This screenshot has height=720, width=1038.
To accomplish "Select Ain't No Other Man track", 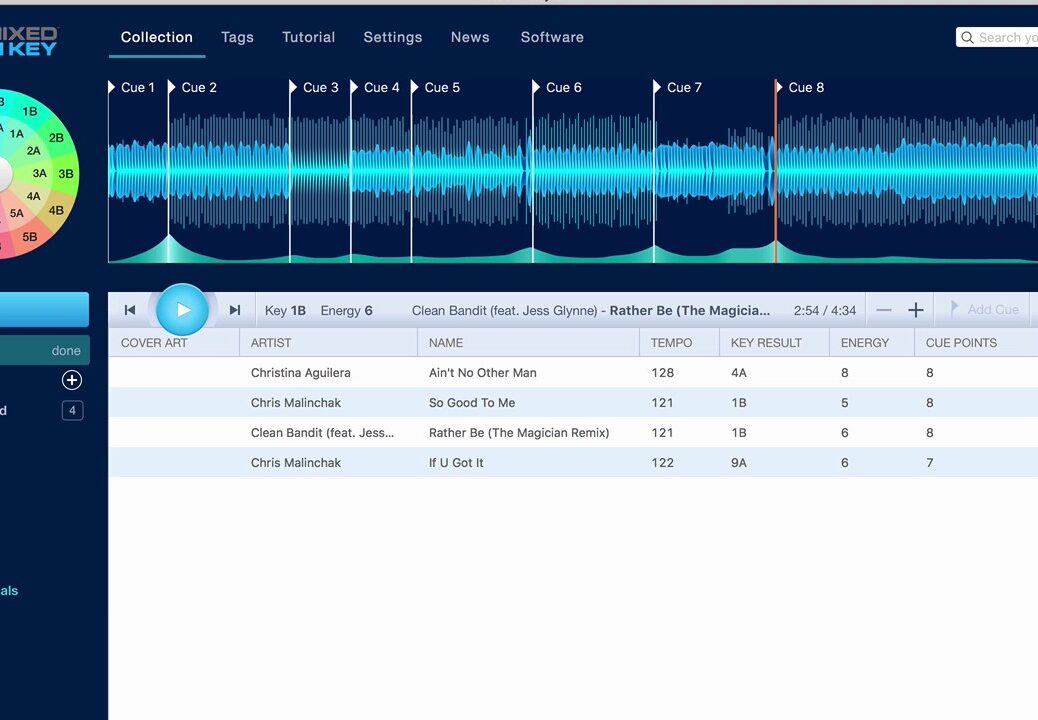I will 483,373.
